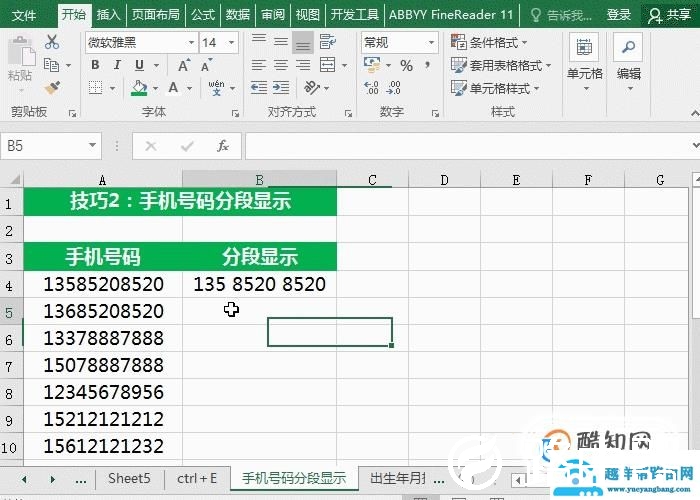Expand merge cells dropdown arrow
The image size is (700, 500).
[x=344, y=66]
